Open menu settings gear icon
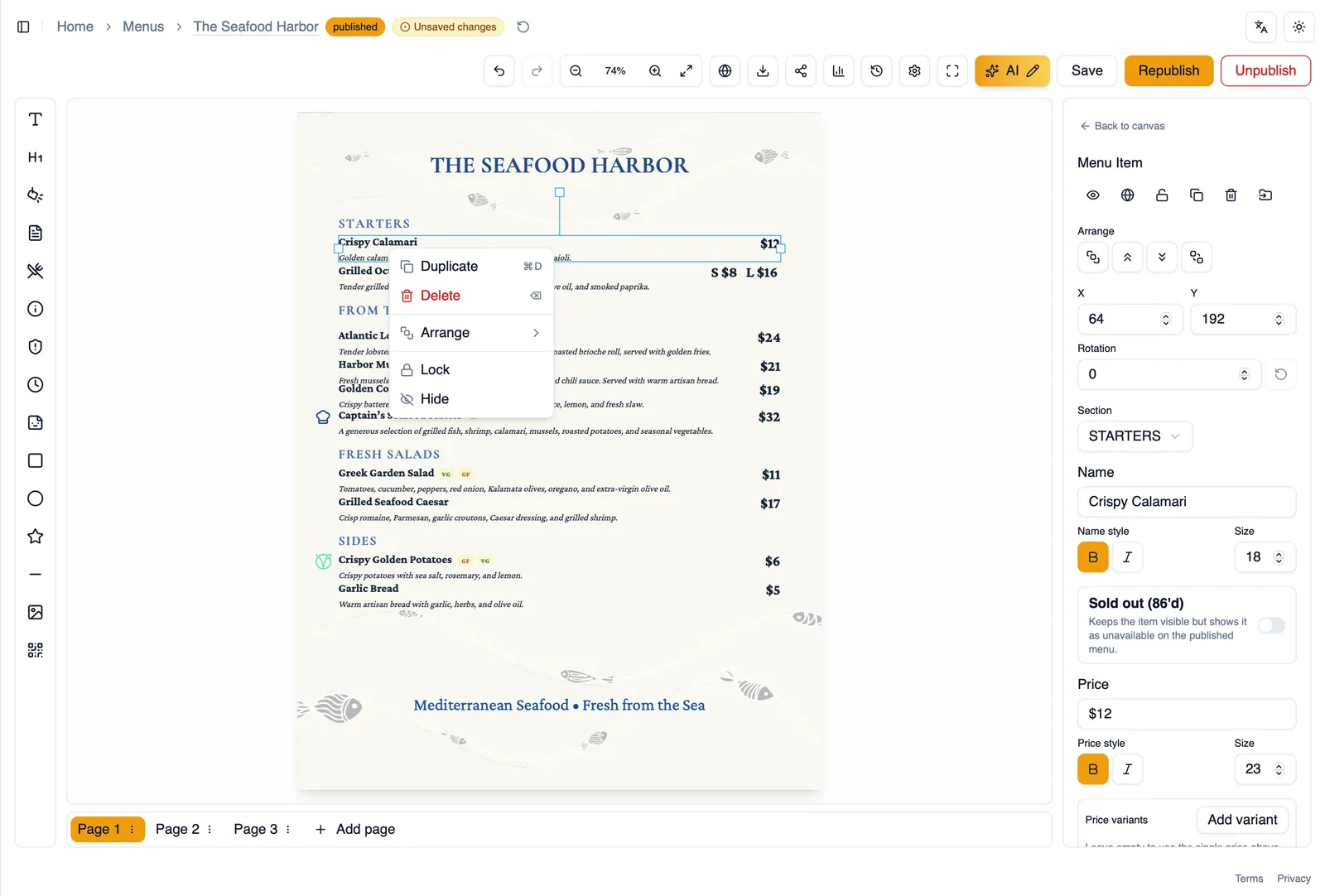 [x=914, y=71]
